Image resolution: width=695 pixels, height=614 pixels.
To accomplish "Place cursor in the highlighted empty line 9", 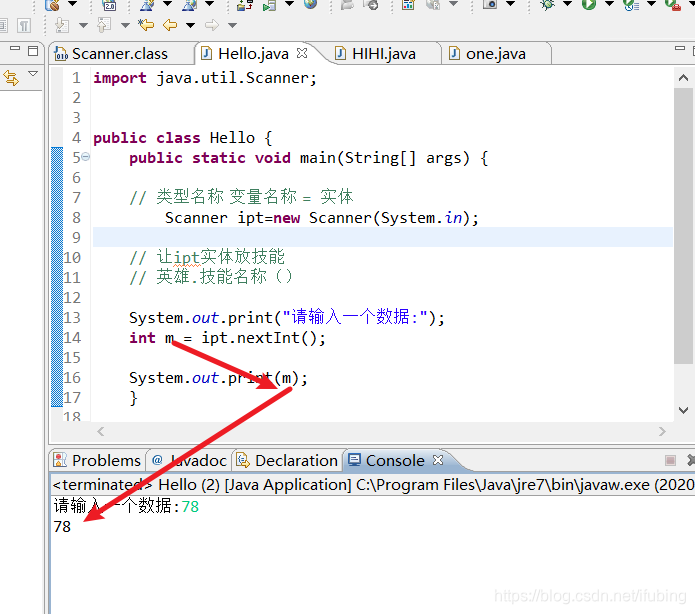I will pos(383,237).
